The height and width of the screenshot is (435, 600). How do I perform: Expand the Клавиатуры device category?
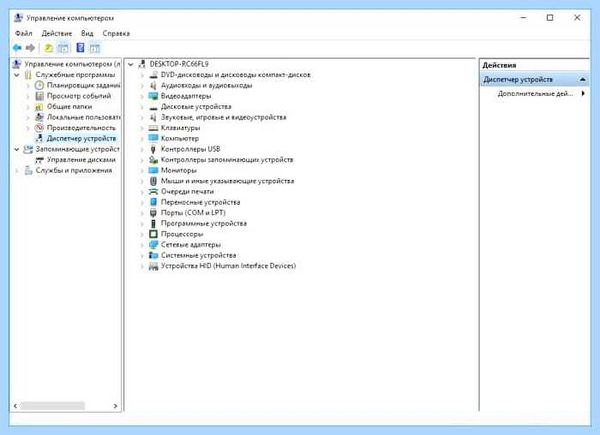coord(142,128)
